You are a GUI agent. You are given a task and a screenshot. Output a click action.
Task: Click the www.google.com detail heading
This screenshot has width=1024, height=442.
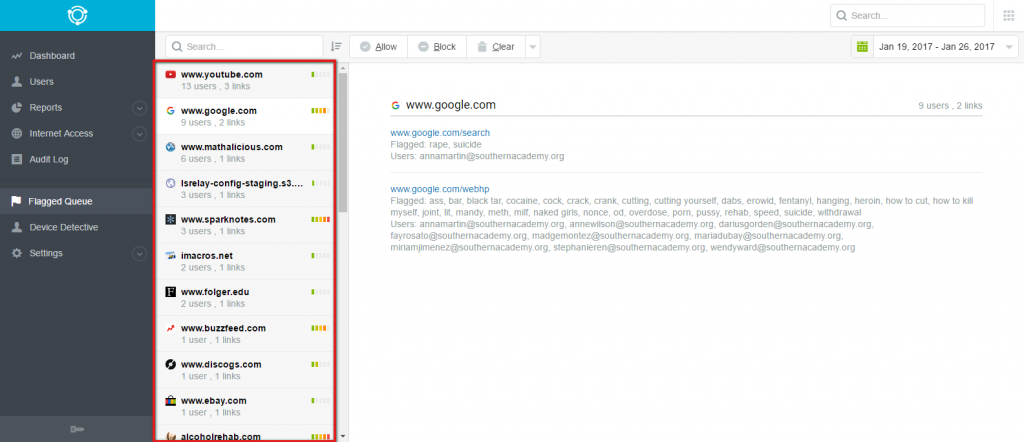tap(451, 104)
